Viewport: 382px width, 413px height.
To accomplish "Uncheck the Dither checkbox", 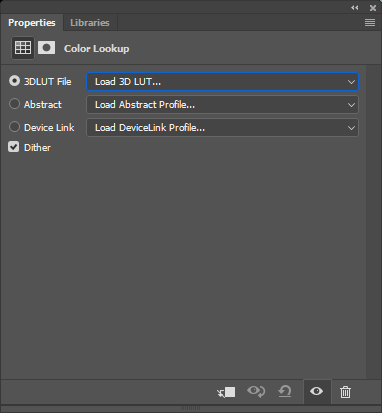I will pos(14,147).
